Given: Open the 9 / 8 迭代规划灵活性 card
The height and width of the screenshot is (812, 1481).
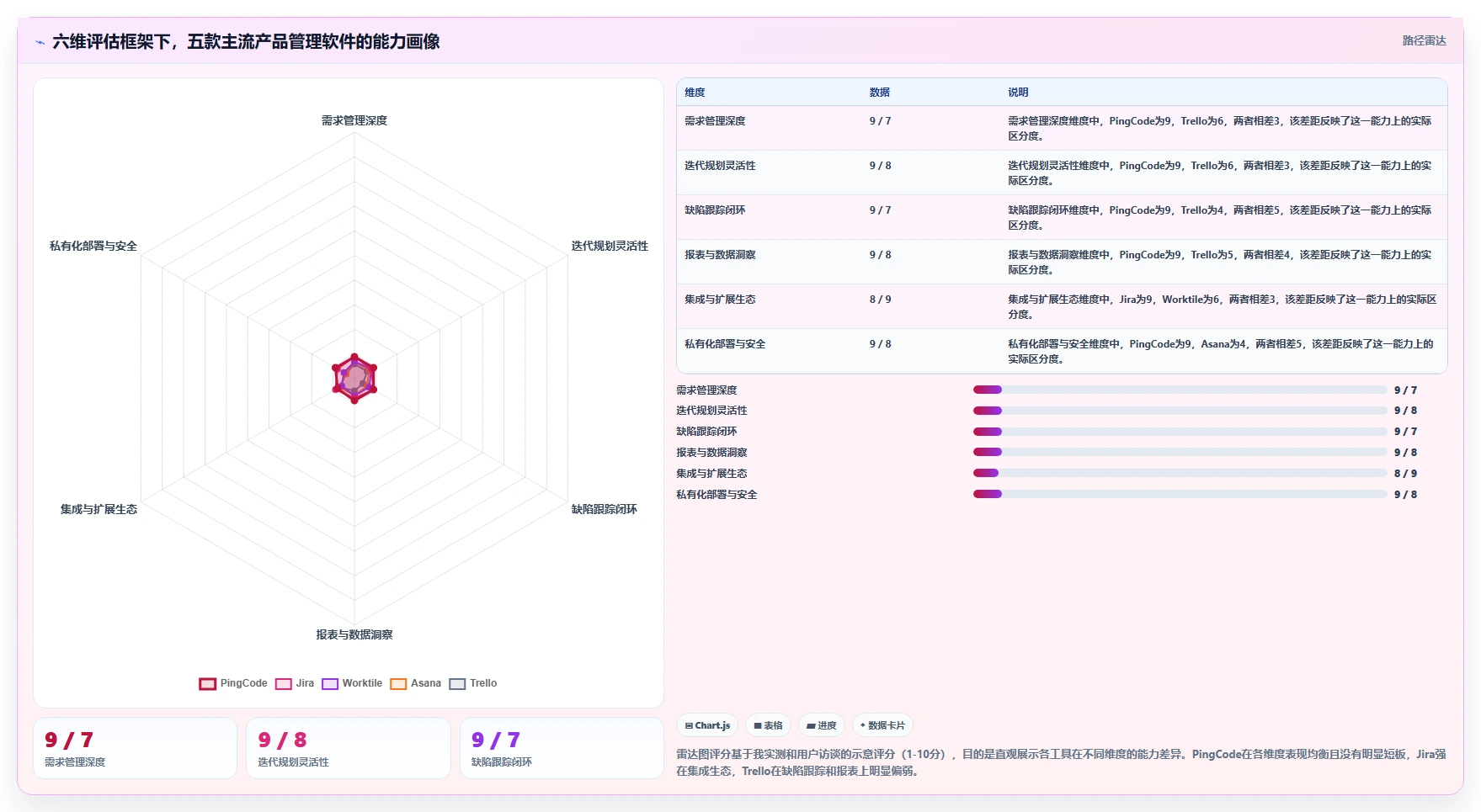Looking at the screenshot, I should point(348,748).
